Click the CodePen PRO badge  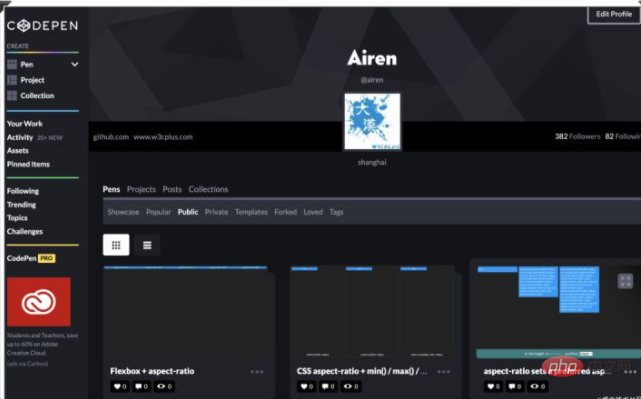click(x=47, y=258)
